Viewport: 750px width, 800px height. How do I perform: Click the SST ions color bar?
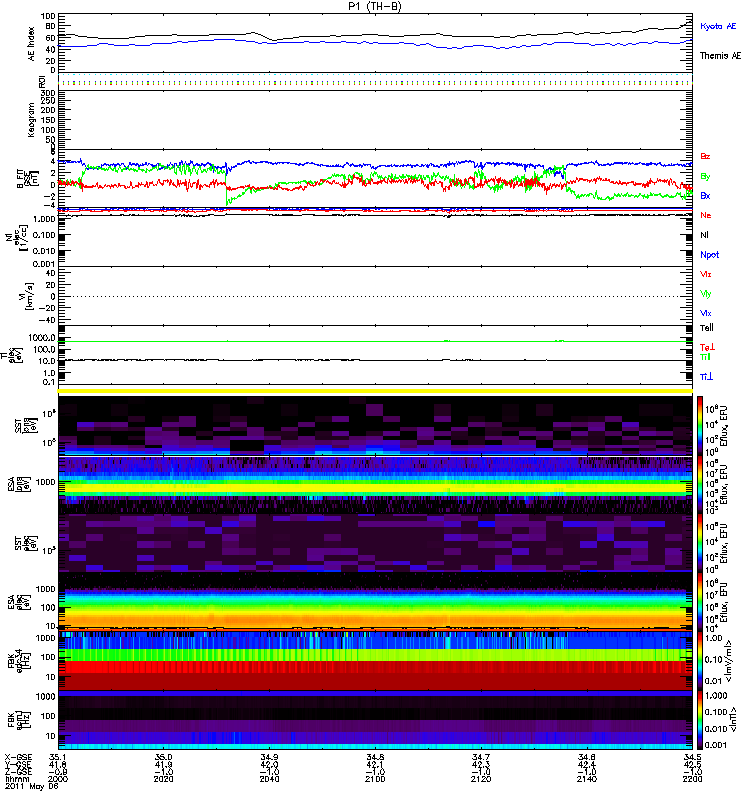pyautogui.click(x=700, y=426)
